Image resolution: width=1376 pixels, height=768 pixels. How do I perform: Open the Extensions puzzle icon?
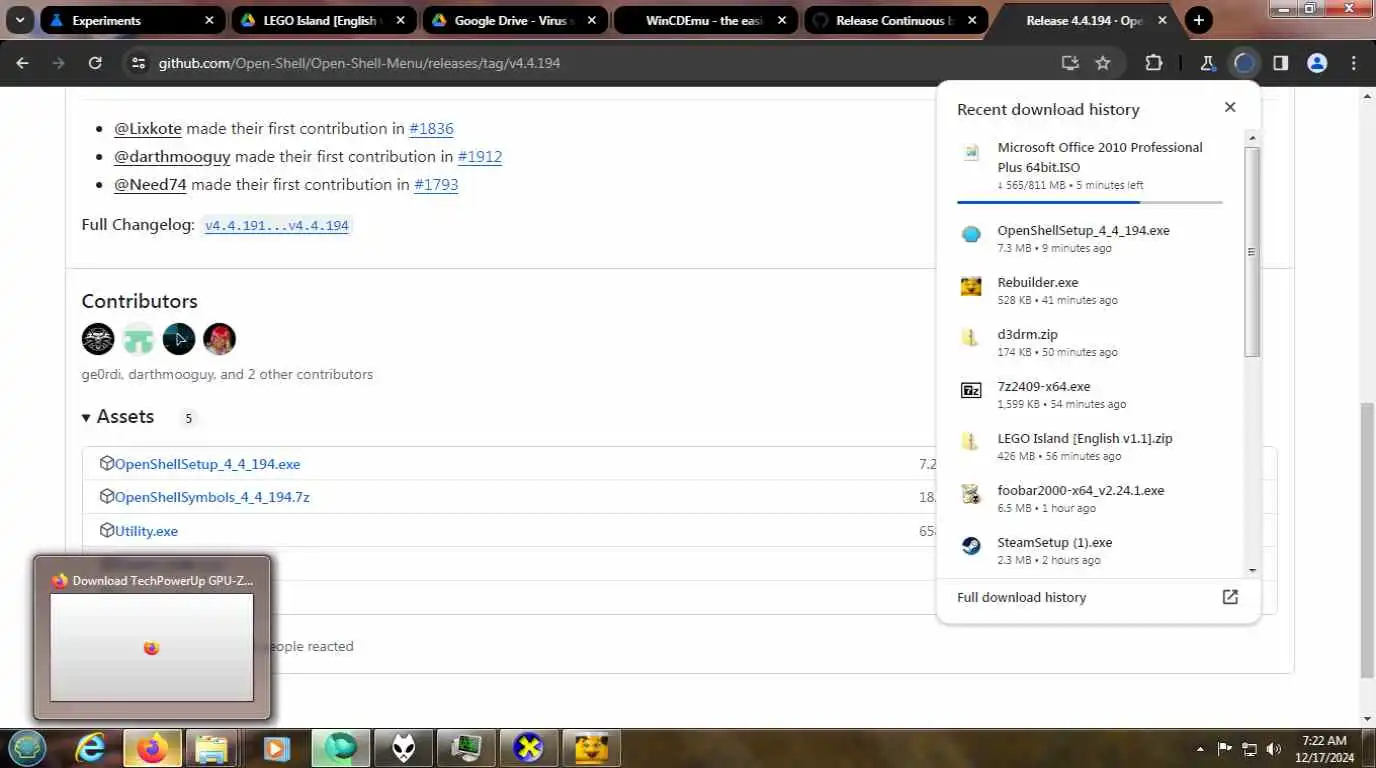1154,63
